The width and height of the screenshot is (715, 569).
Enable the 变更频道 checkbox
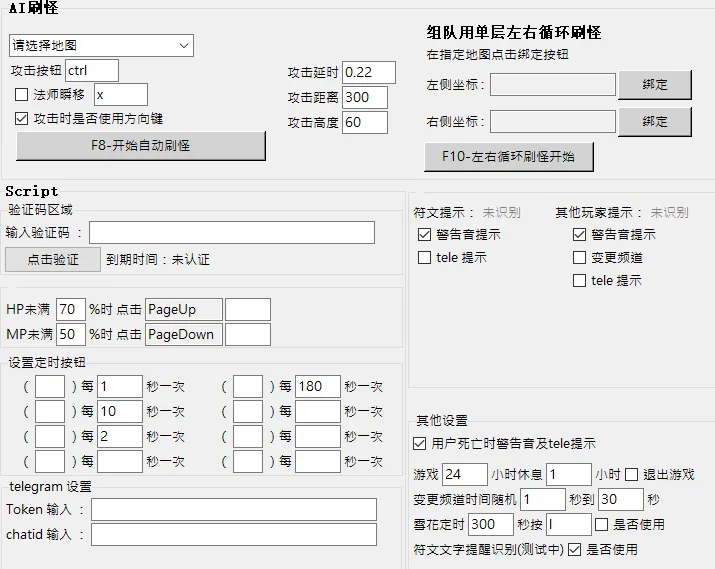579,258
